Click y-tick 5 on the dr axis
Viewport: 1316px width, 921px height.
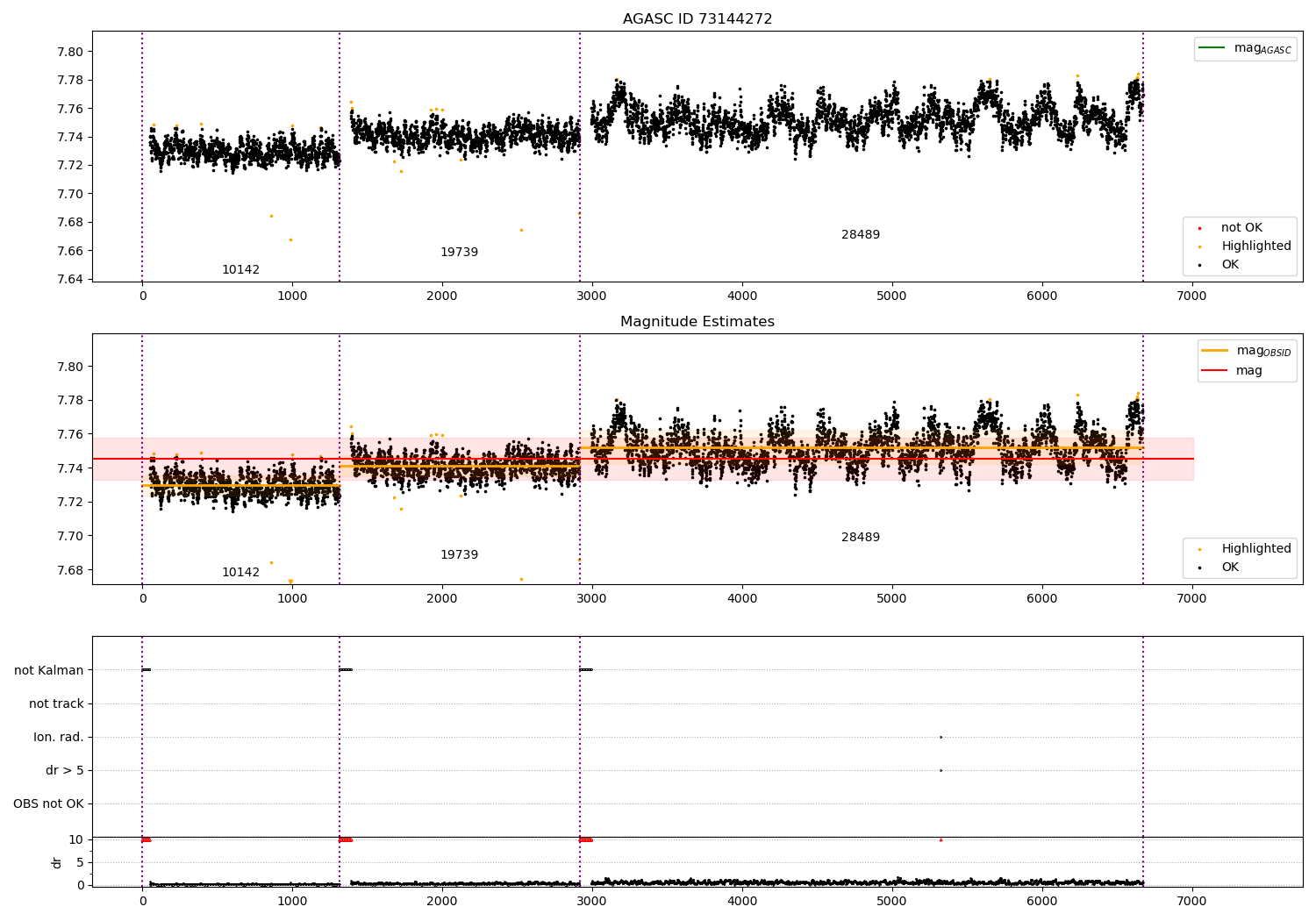80,862
